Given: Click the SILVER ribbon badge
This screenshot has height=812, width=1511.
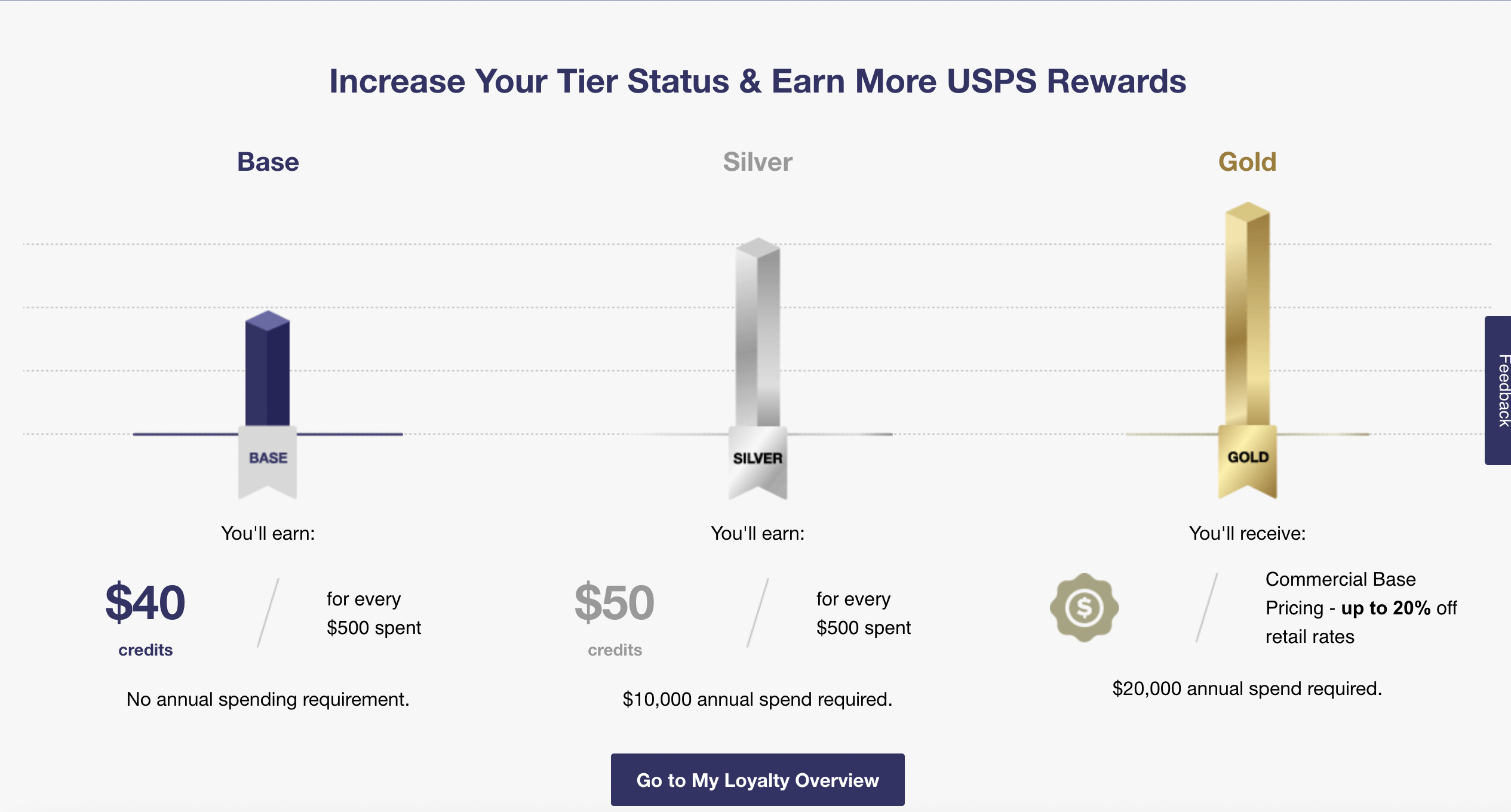Looking at the screenshot, I should pos(757,460).
